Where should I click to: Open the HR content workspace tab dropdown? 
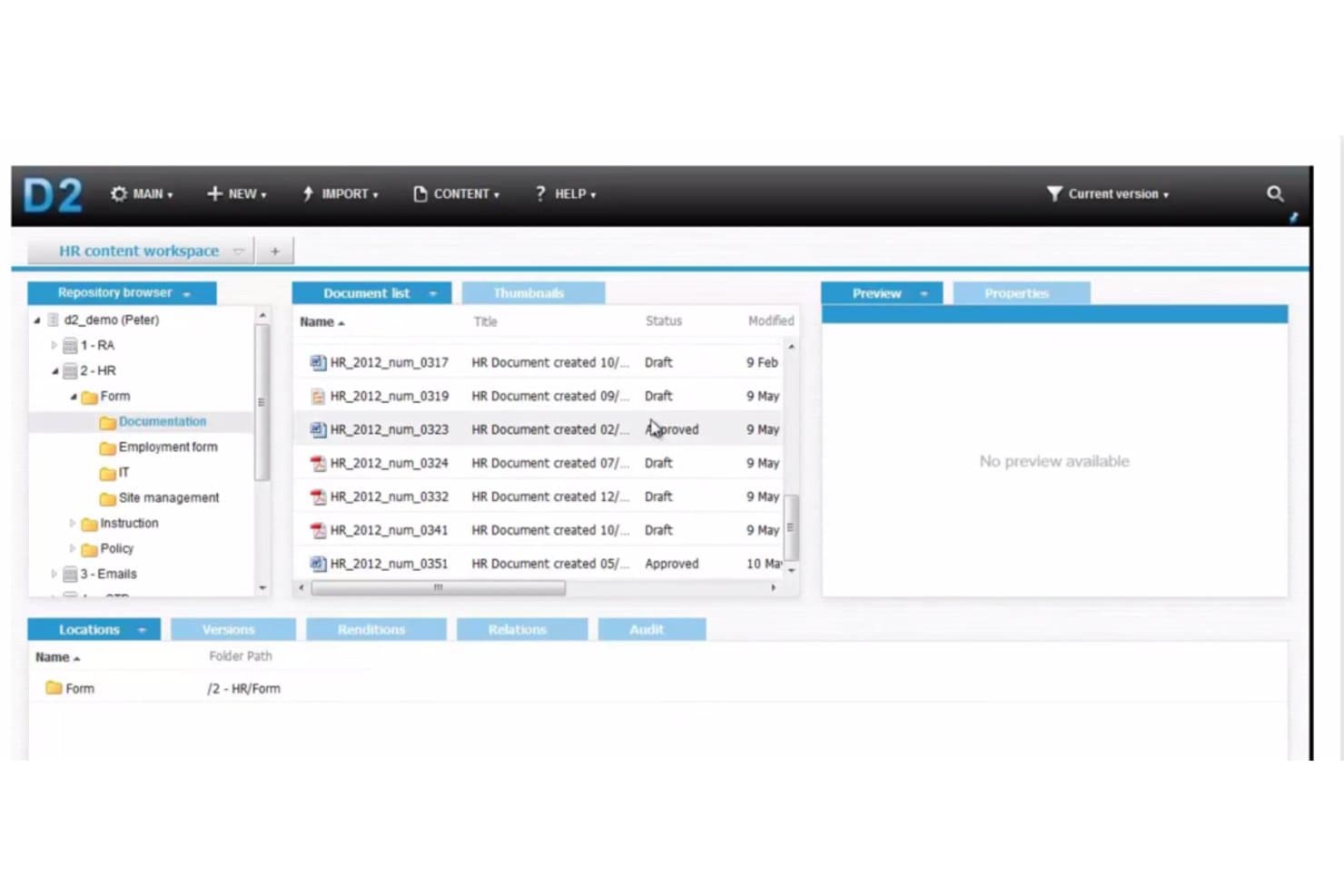pyautogui.click(x=239, y=251)
